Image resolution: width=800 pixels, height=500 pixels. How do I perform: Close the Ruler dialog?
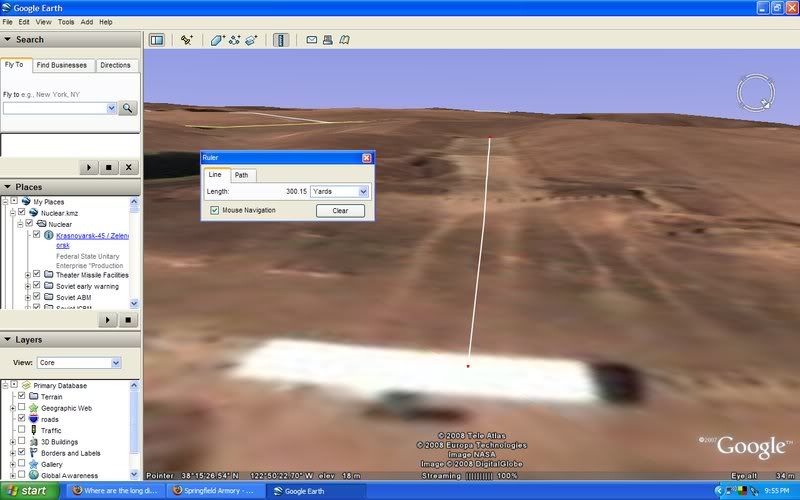[366, 158]
